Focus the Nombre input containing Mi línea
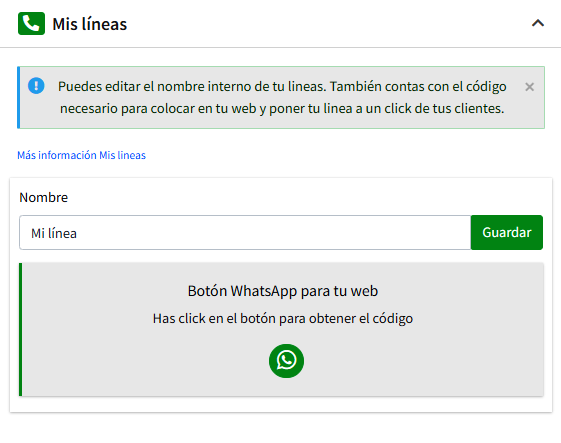 pos(245,233)
